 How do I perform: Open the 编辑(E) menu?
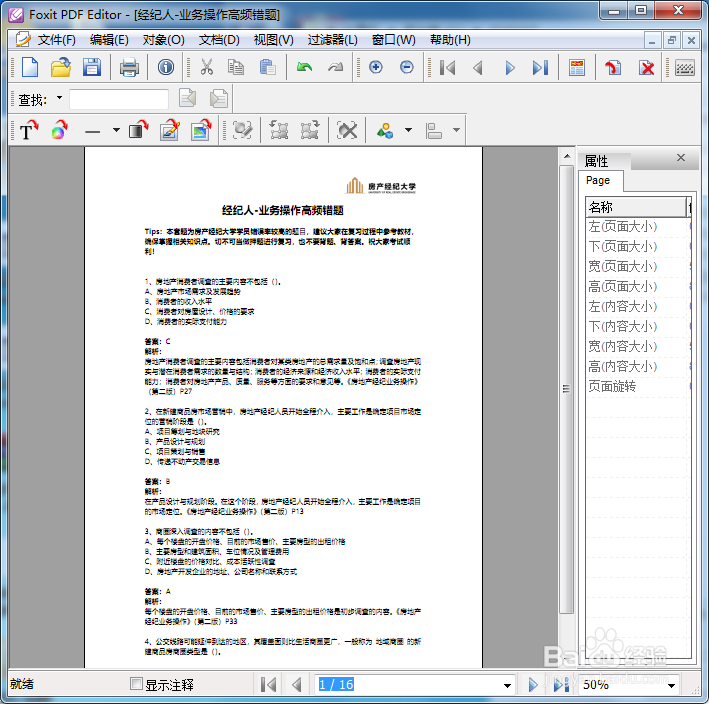[x=109, y=40]
